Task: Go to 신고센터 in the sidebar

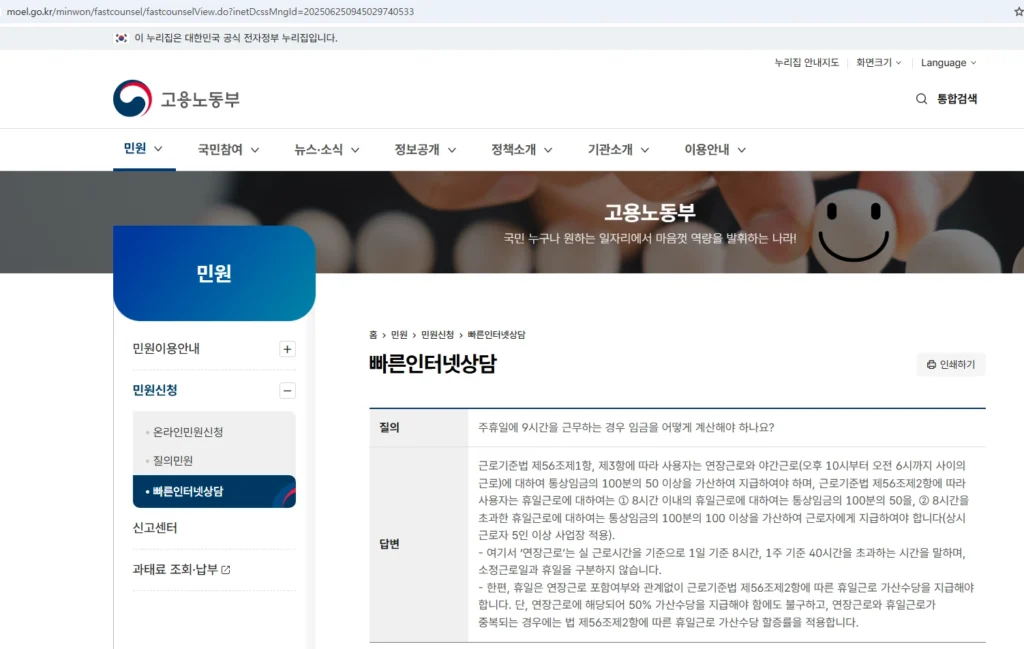Action: tap(155, 528)
